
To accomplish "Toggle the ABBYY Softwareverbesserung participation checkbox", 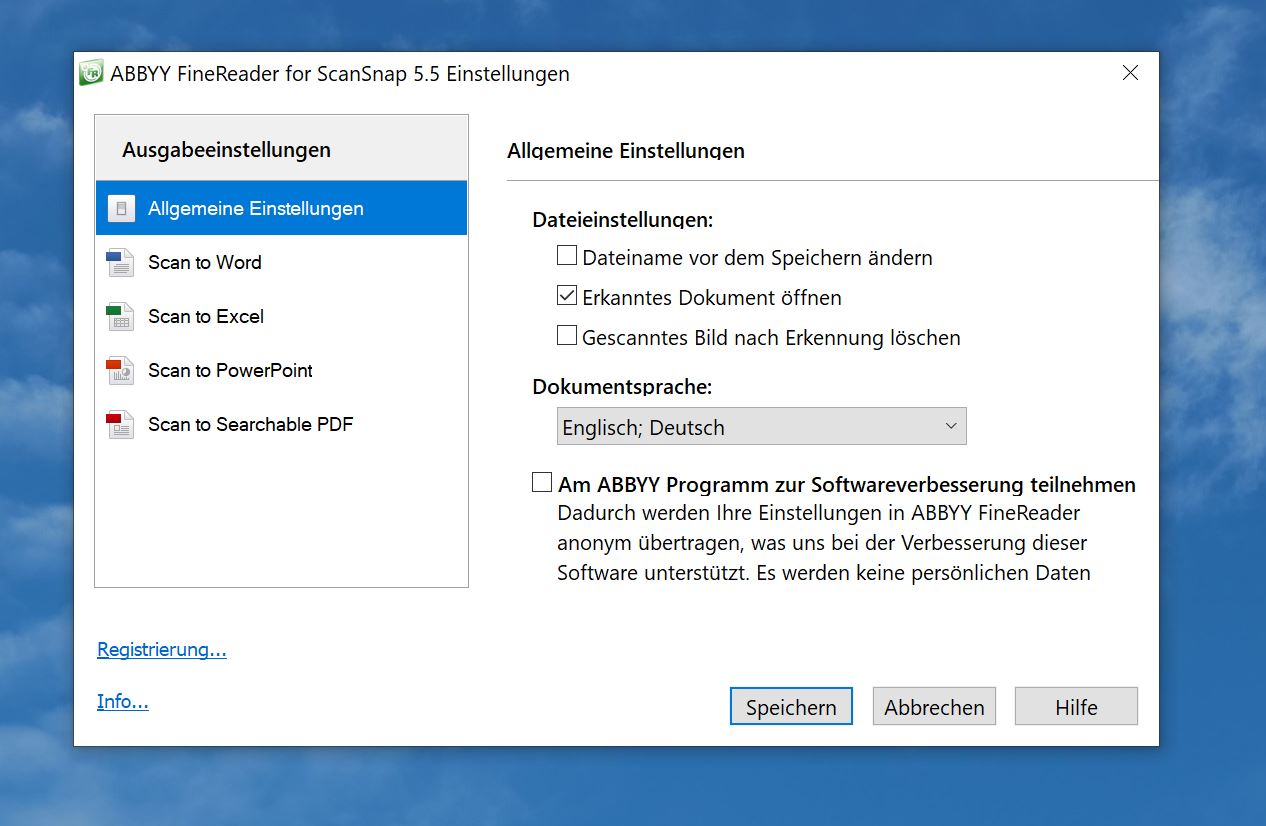I will 542,483.
